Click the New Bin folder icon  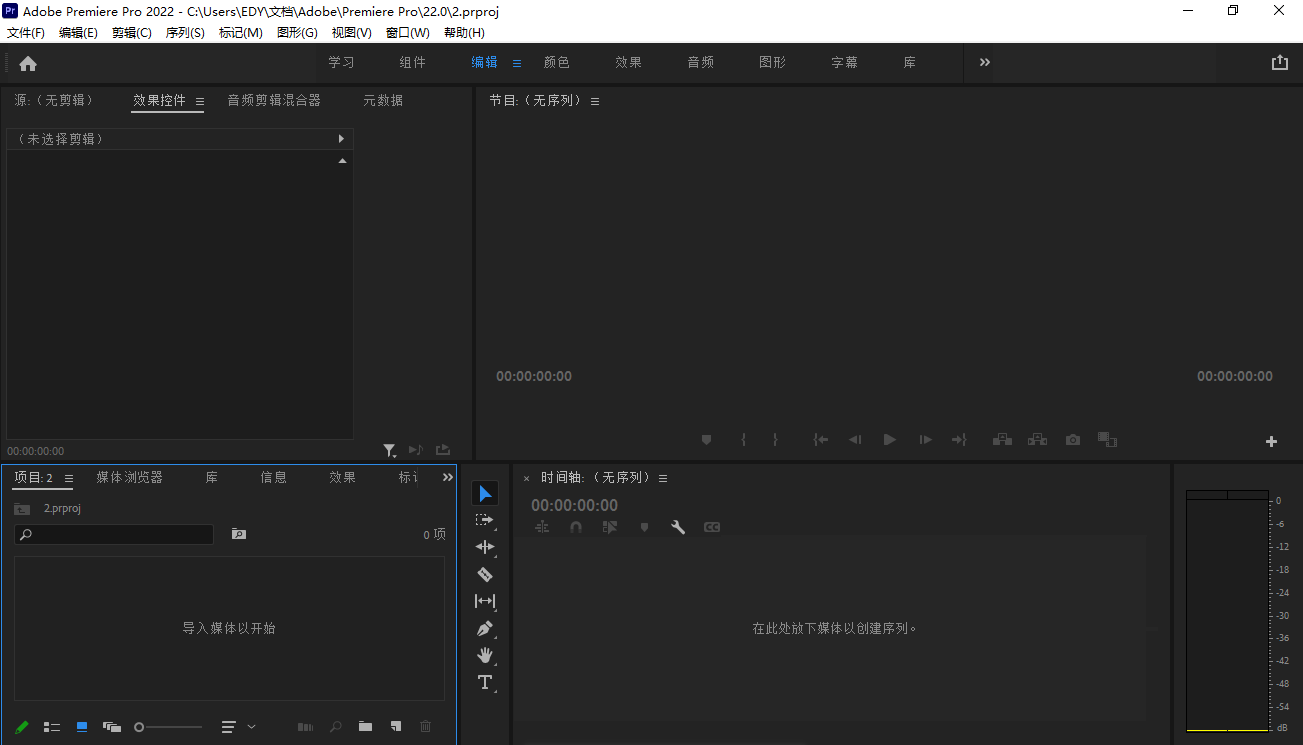tap(366, 727)
